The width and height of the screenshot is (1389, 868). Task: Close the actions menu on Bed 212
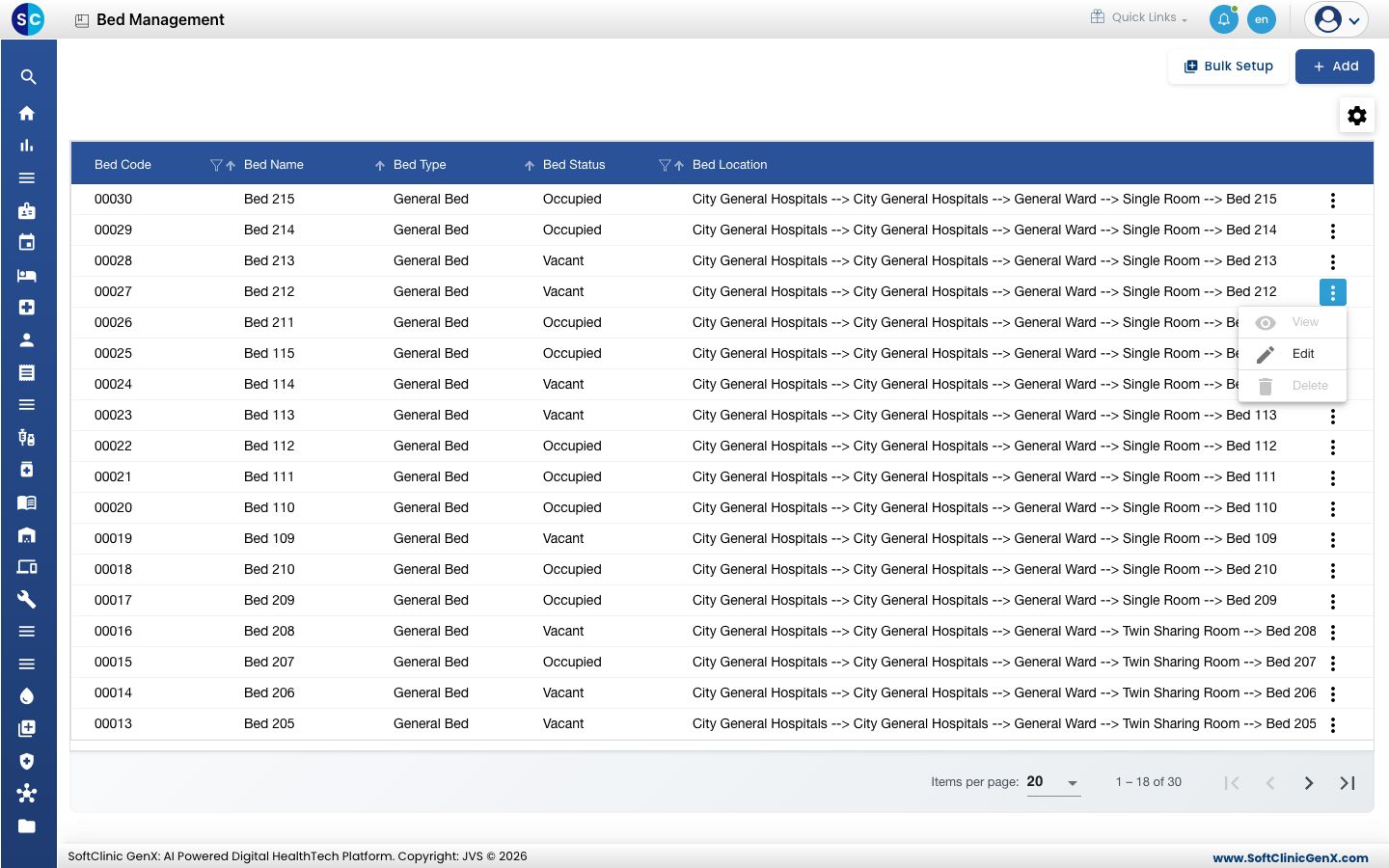[1333, 292]
